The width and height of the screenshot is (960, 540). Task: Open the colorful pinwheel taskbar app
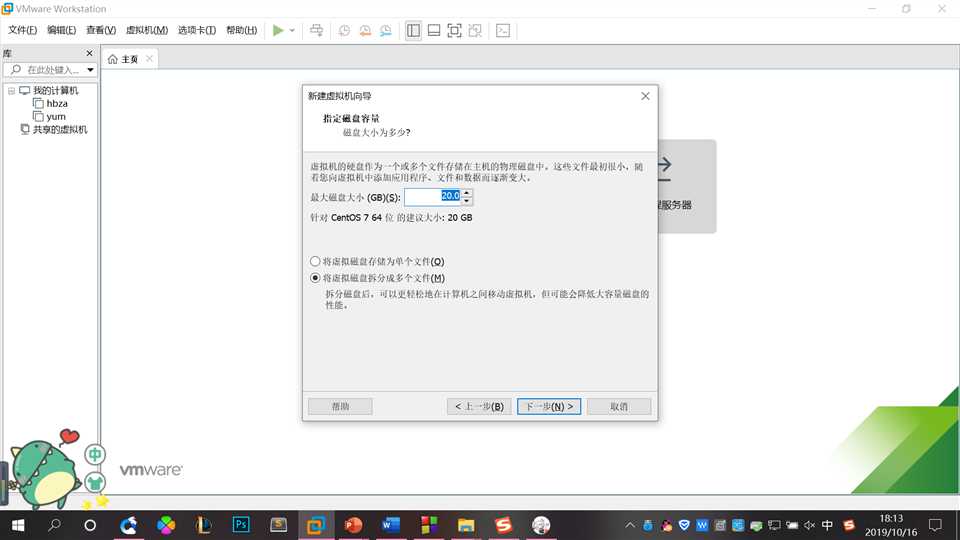coord(166,525)
